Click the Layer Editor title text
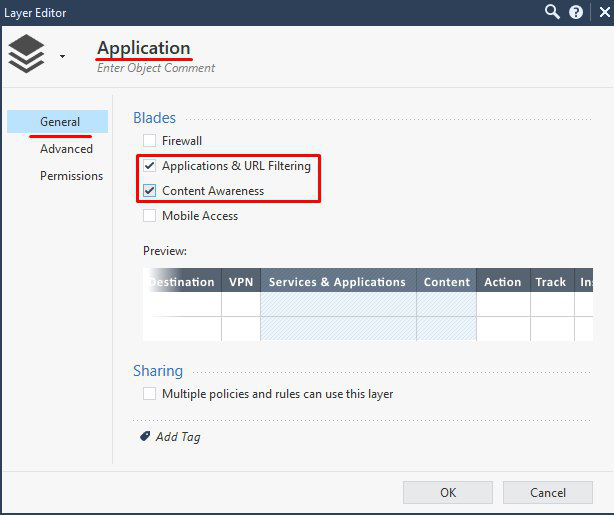This screenshot has height=515, width=614. pyautogui.click(x=35, y=13)
